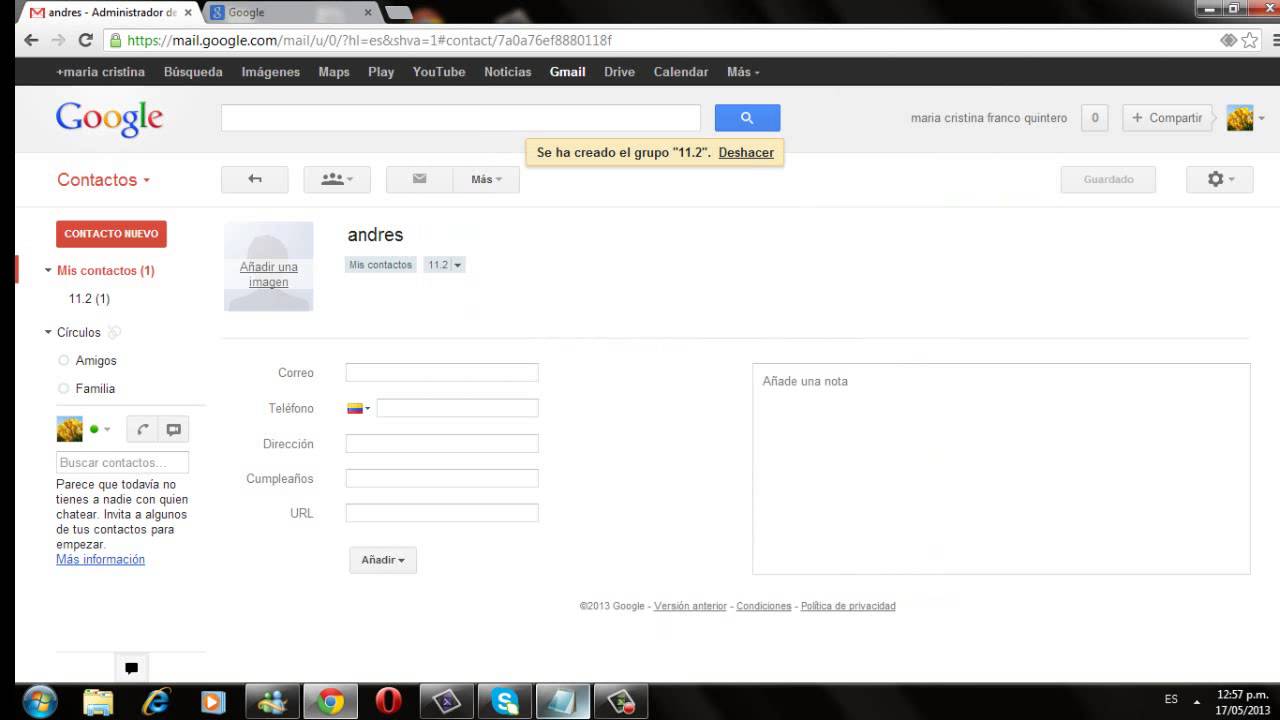Open the 11.2 group tag dropdown
This screenshot has width=1280, height=720.
click(x=458, y=265)
